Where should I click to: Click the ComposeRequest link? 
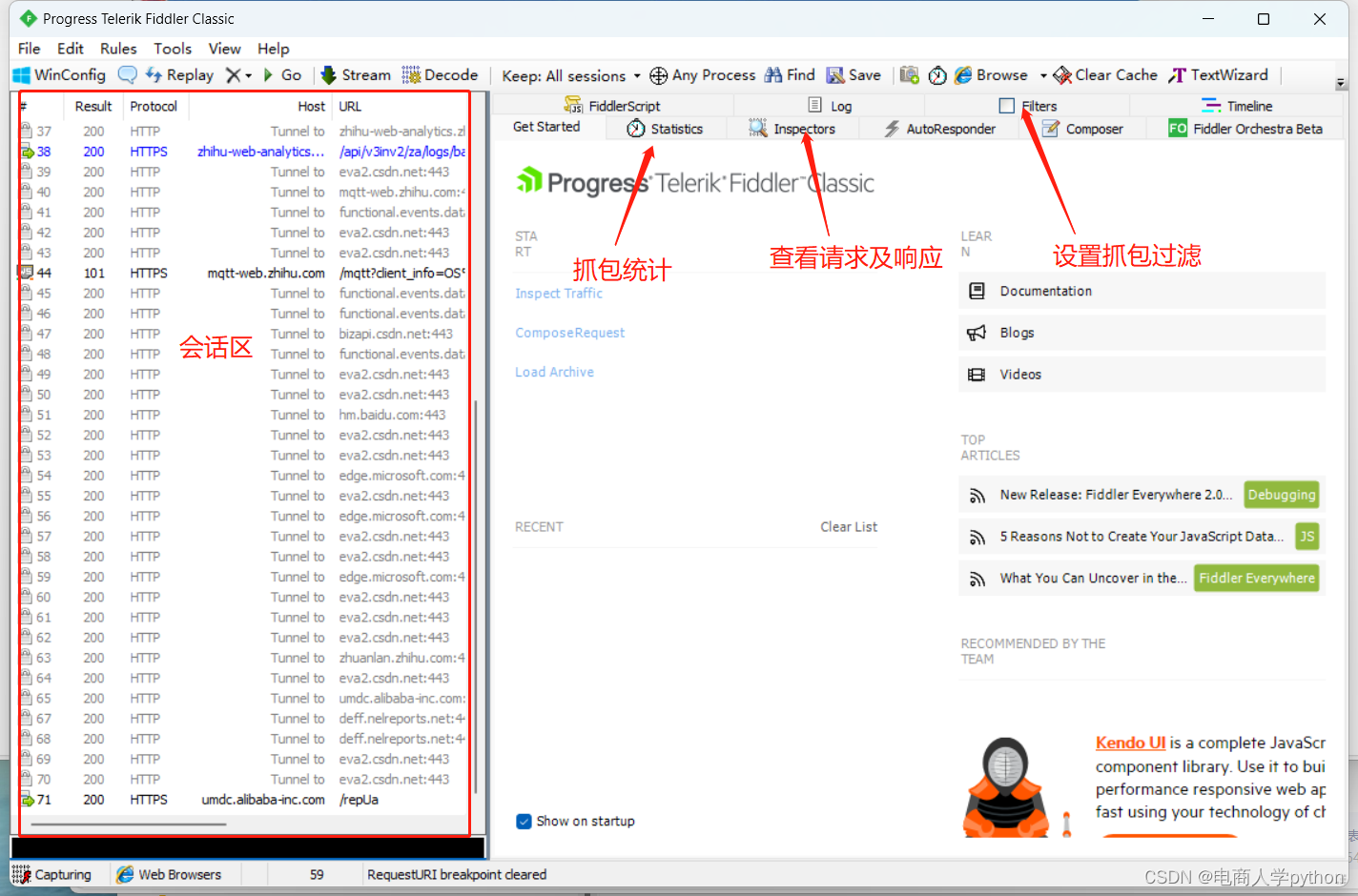coord(570,333)
